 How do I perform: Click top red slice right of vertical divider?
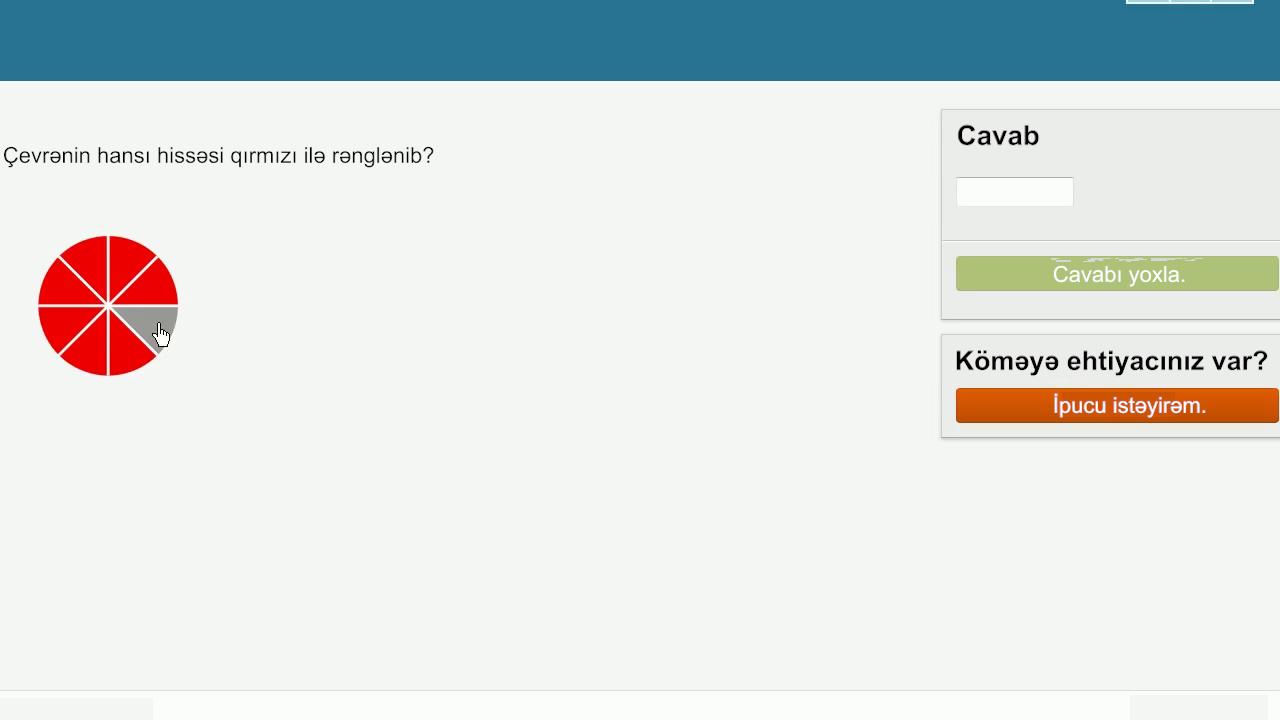(128, 262)
